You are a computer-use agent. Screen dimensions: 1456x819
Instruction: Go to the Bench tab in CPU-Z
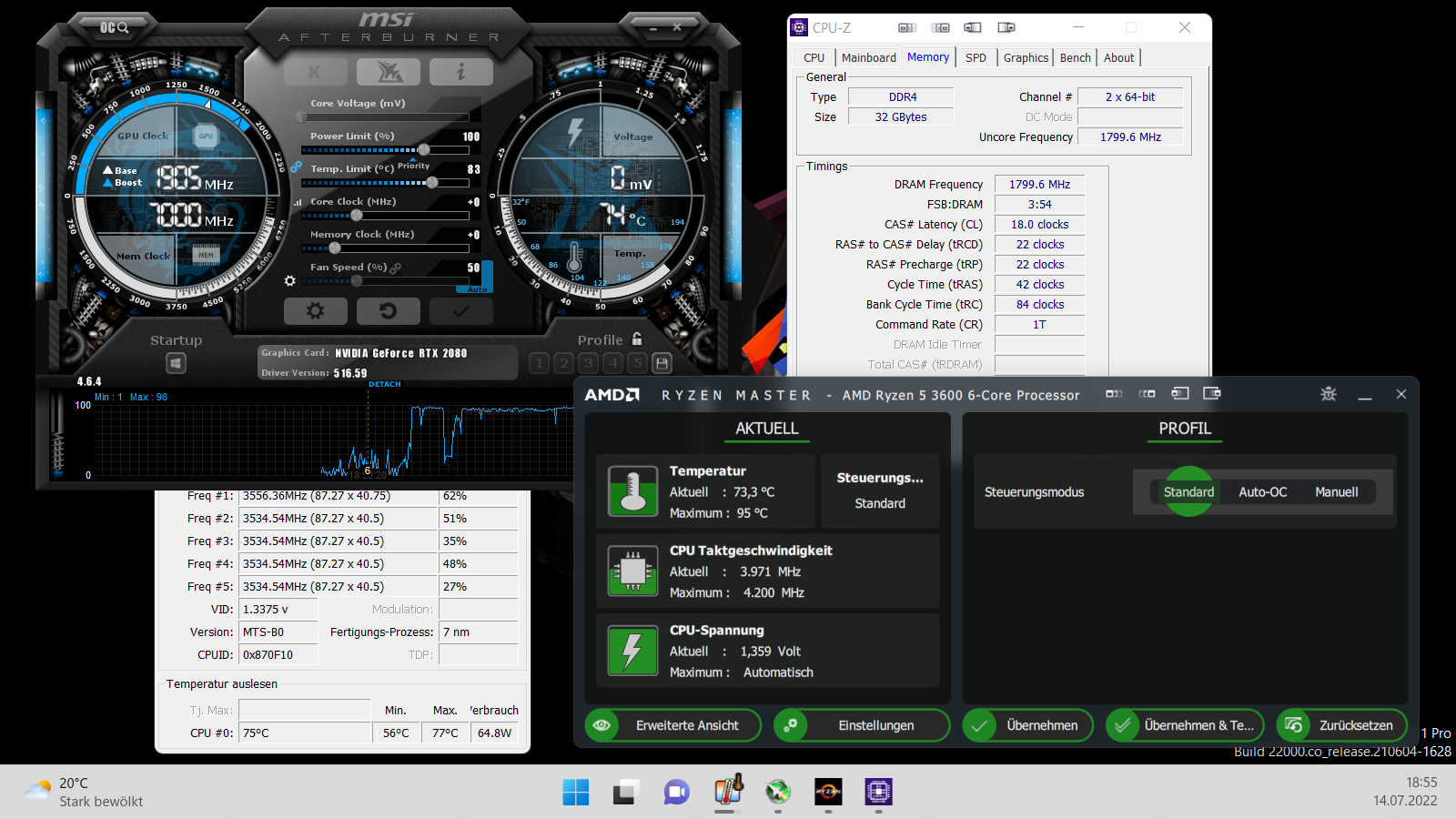pyautogui.click(x=1075, y=57)
